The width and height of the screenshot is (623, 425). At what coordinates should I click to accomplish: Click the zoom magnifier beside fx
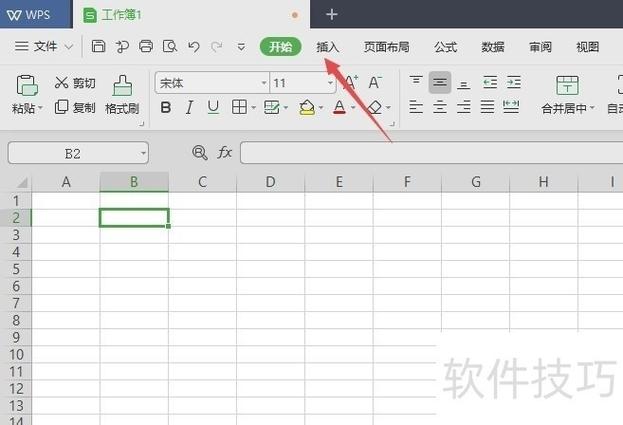coord(199,153)
